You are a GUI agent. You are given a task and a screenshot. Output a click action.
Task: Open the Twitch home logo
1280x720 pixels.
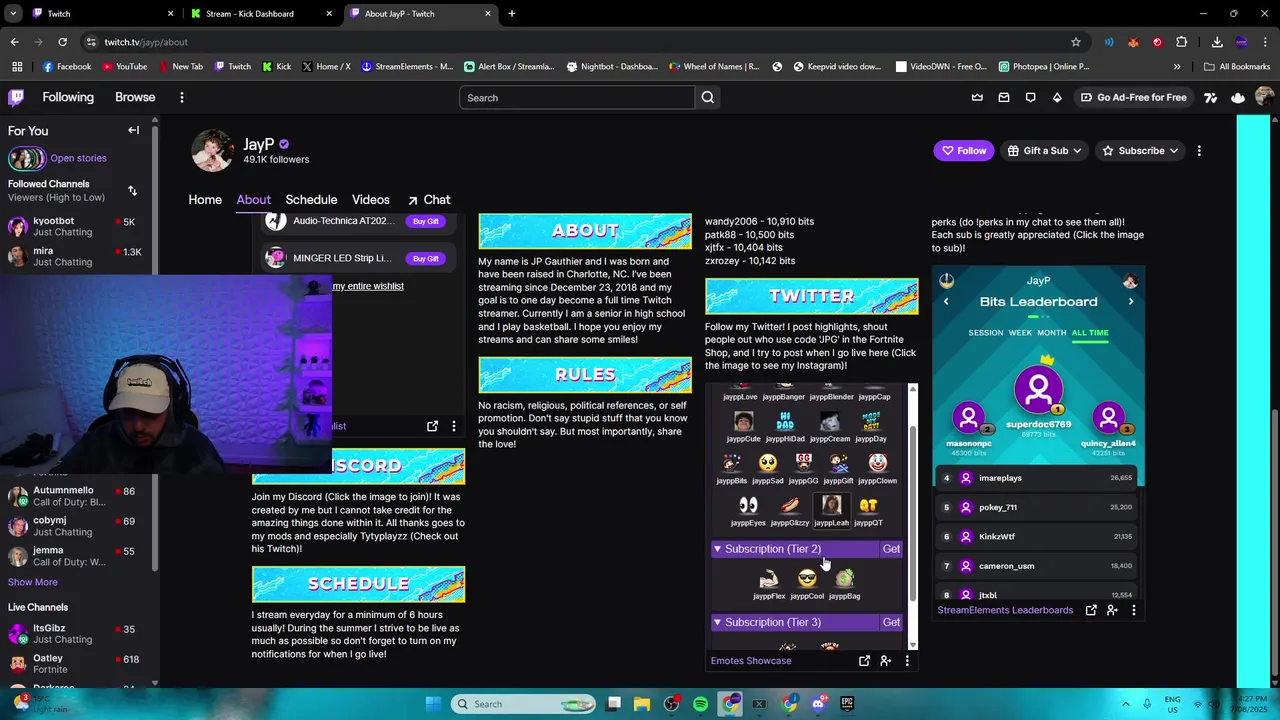16,97
